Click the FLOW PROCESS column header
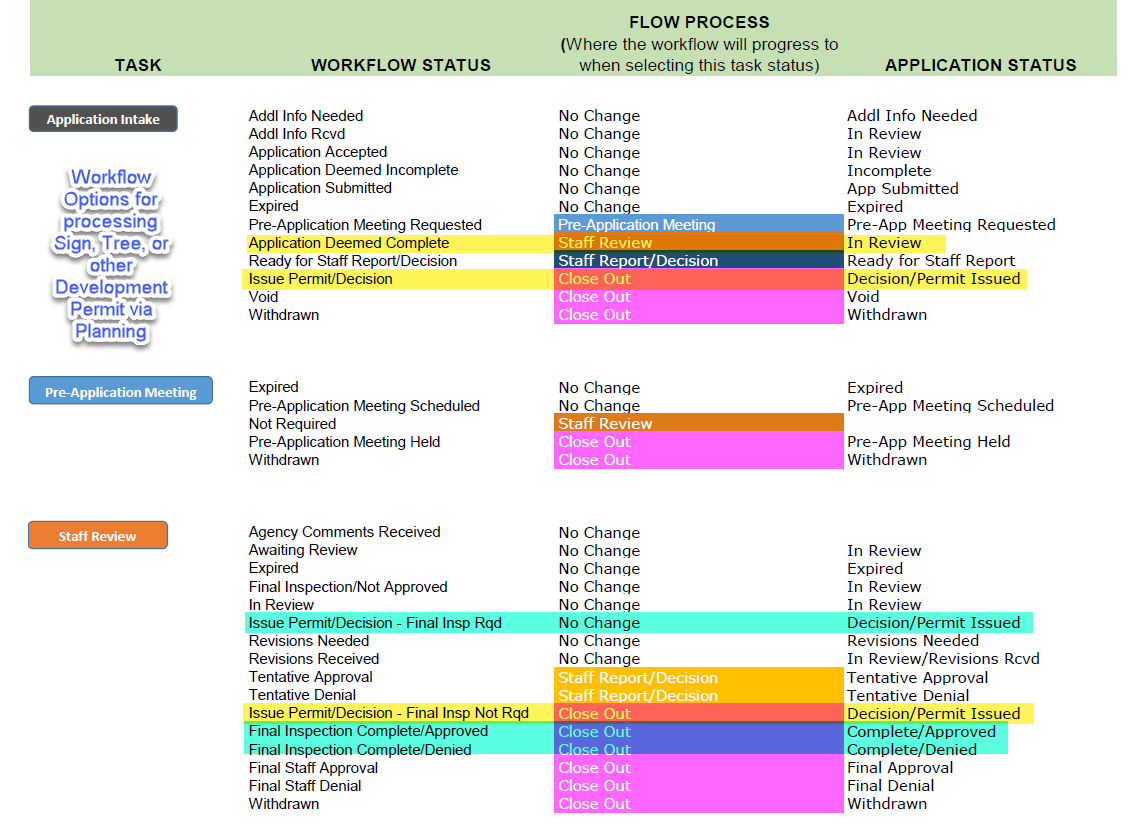The image size is (1145, 829). point(699,23)
